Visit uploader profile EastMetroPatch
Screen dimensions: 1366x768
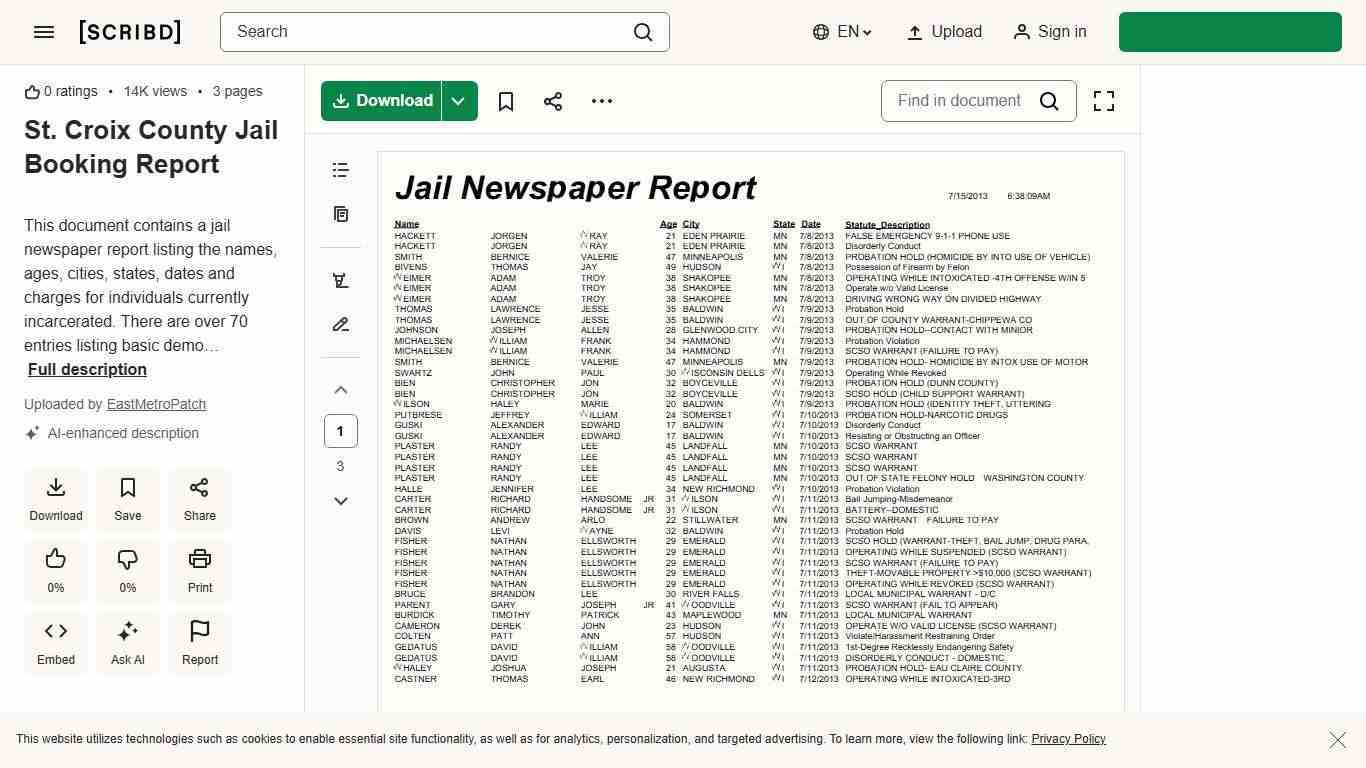tap(156, 404)
